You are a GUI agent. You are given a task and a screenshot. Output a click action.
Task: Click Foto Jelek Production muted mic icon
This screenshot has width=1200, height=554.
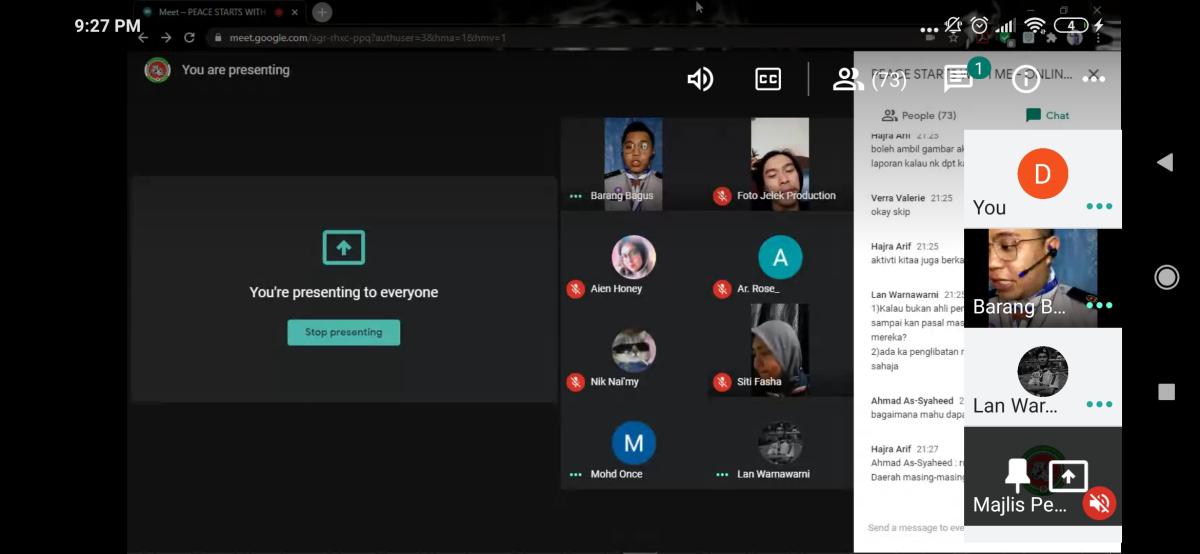(722, 196)
